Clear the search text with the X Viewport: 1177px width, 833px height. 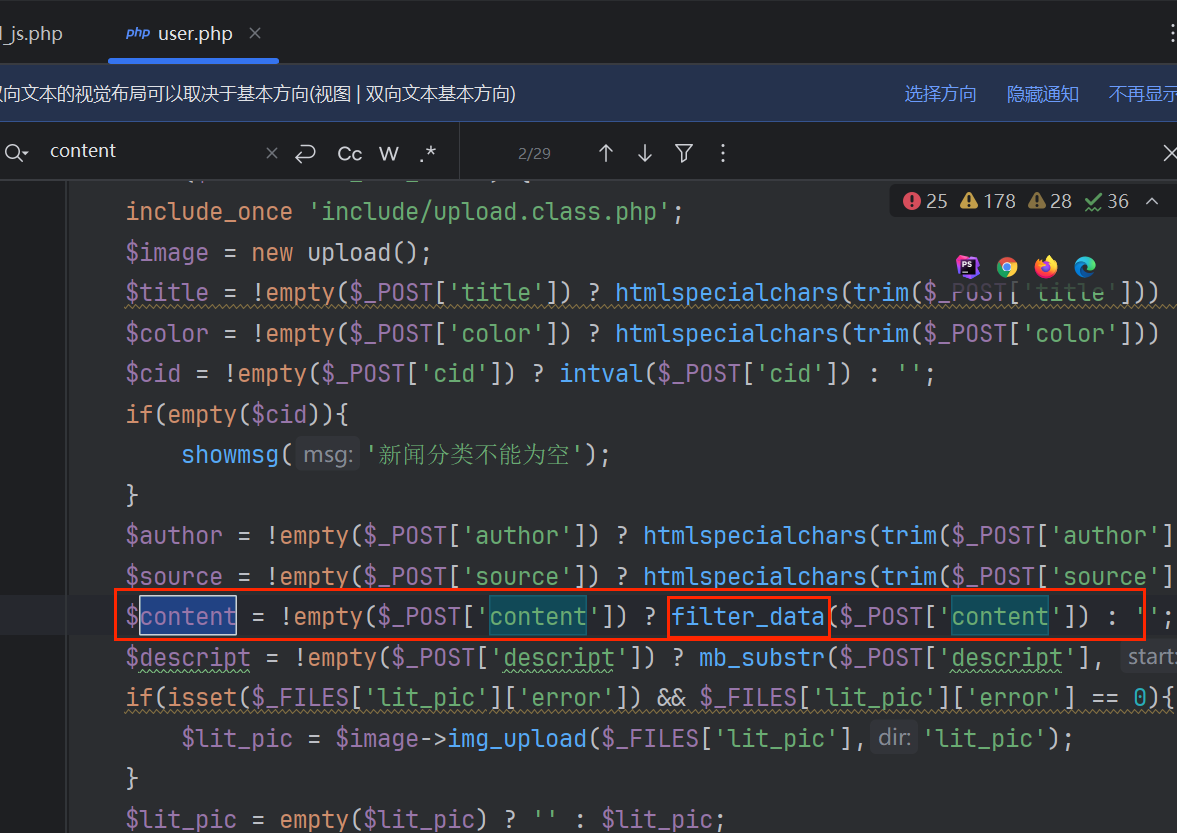[272, 153]
